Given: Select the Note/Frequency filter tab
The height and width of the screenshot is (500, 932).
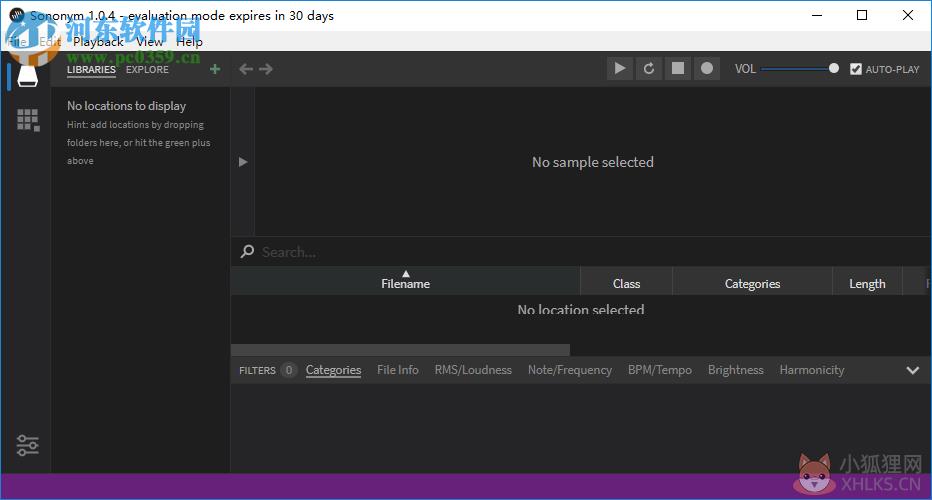Looking at the screenshot, I should 570,370.
